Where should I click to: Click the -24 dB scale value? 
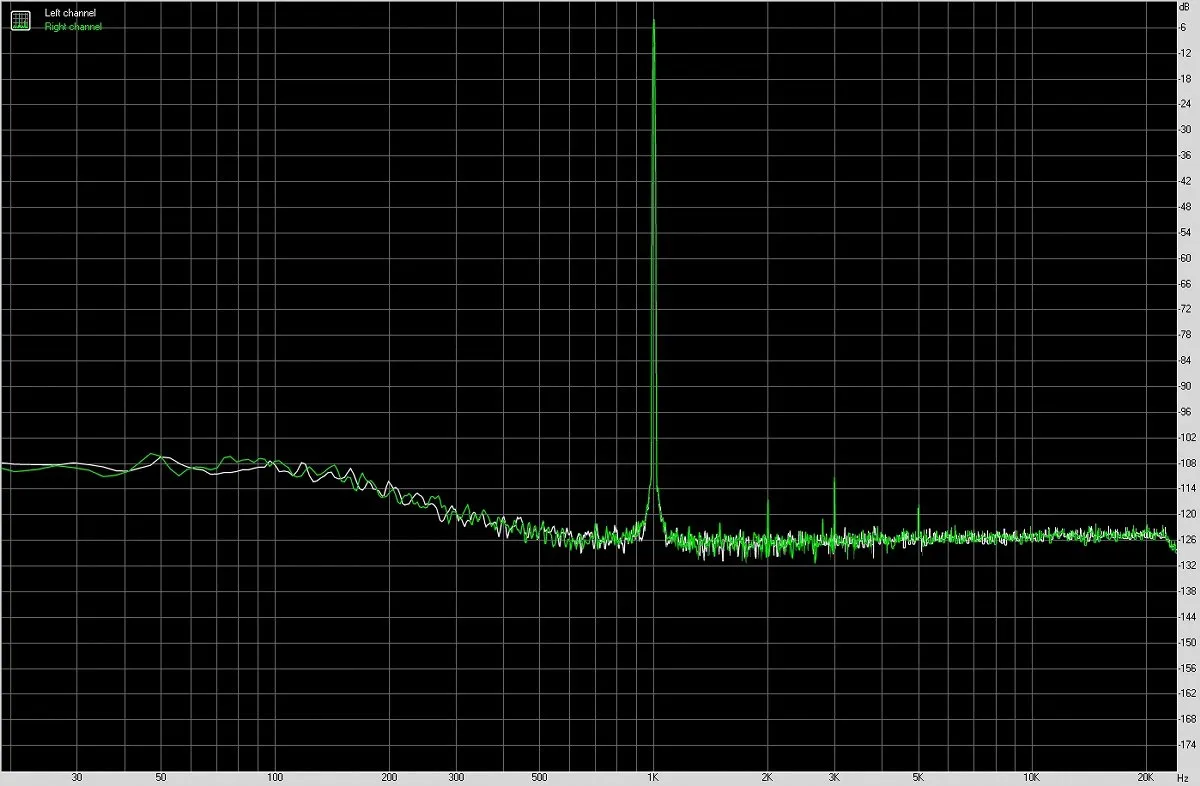(1186, 104)
